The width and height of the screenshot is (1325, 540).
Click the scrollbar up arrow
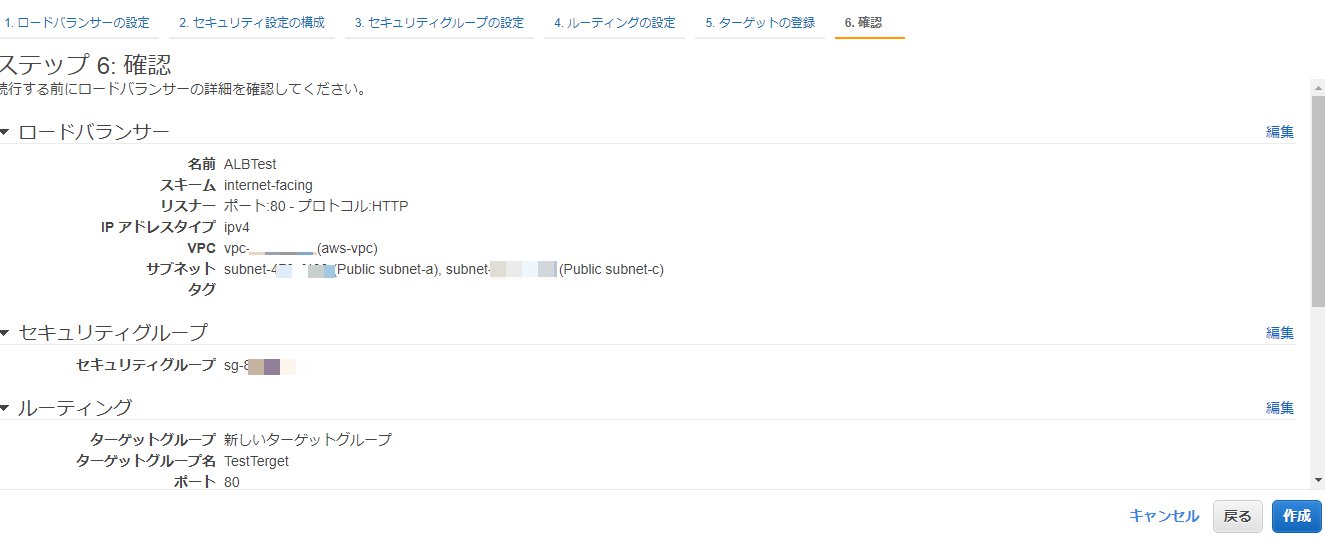pyautogui.click(x=1317, y=88)
